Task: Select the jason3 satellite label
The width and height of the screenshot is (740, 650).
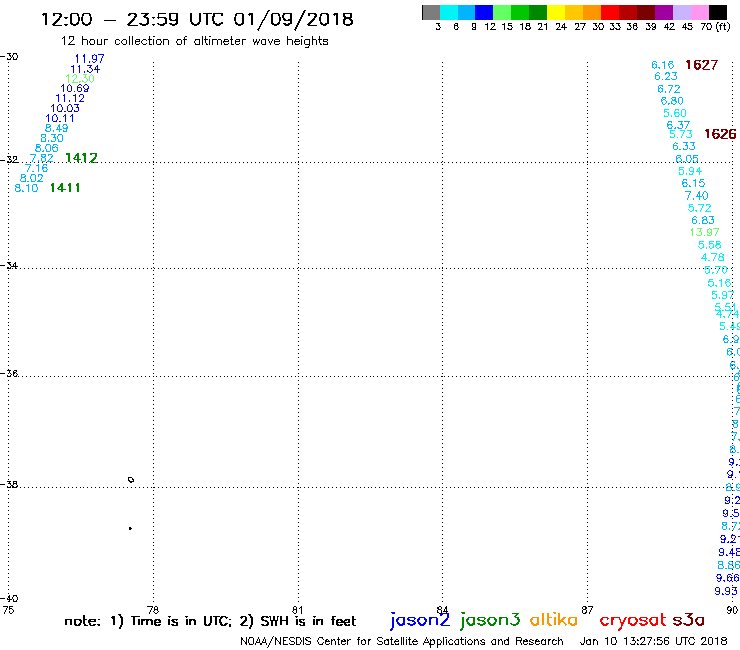Action: pos(490,620)
